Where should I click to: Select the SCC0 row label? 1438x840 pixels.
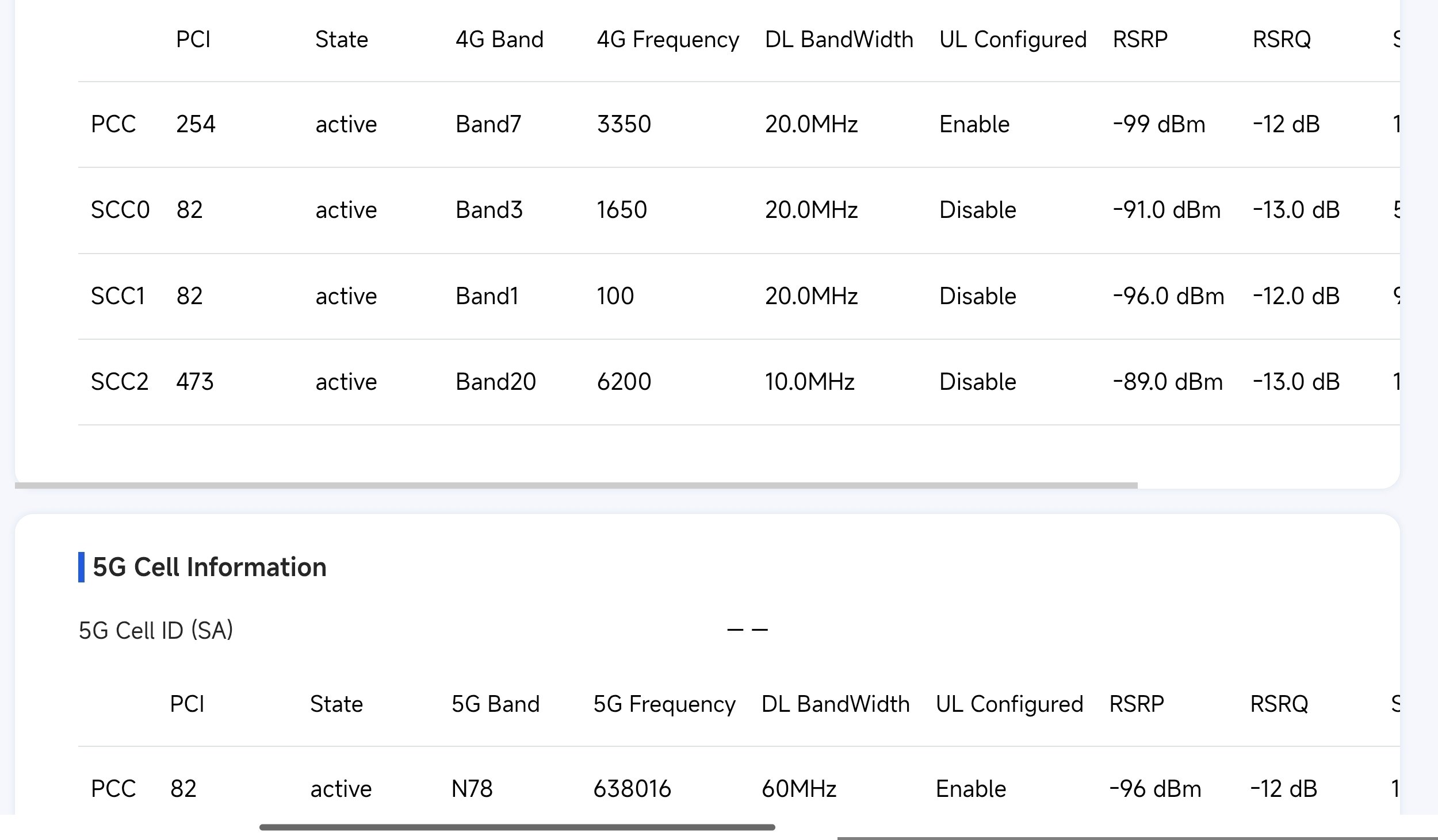[120, 210]
